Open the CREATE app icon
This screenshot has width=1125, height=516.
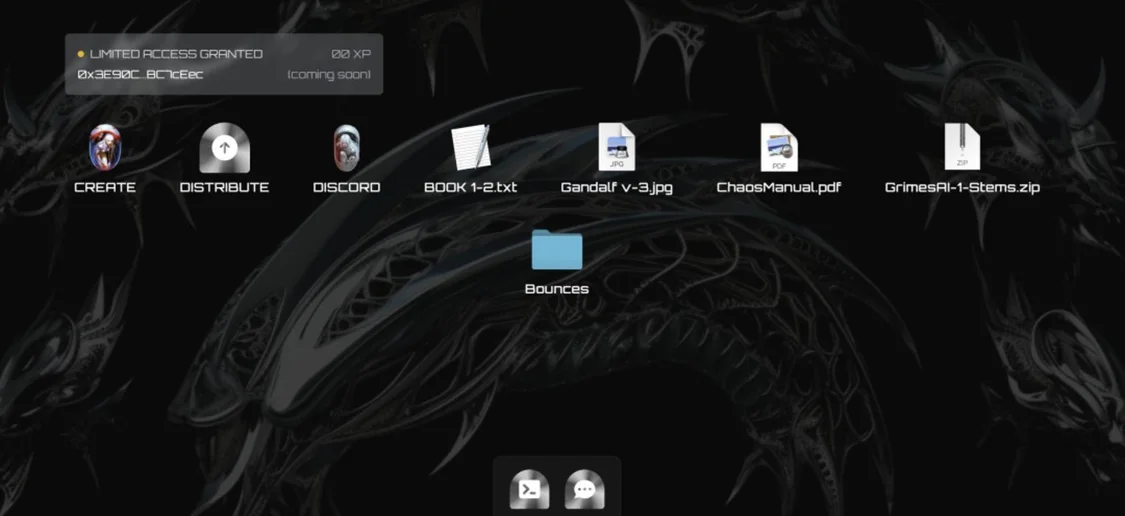click(x=105, y=149)
